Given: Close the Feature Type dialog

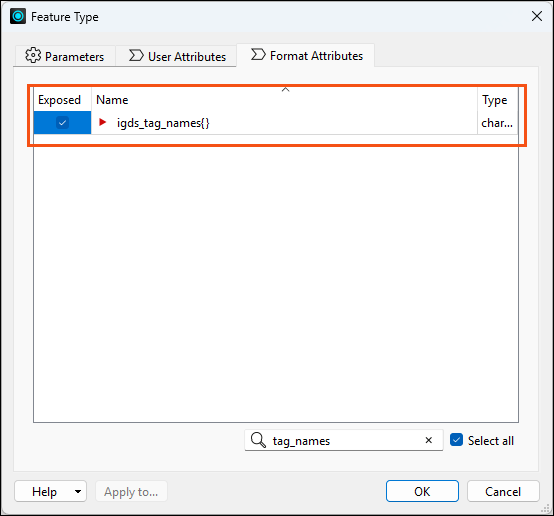Looking at the screenshot, I should [537, 16].
